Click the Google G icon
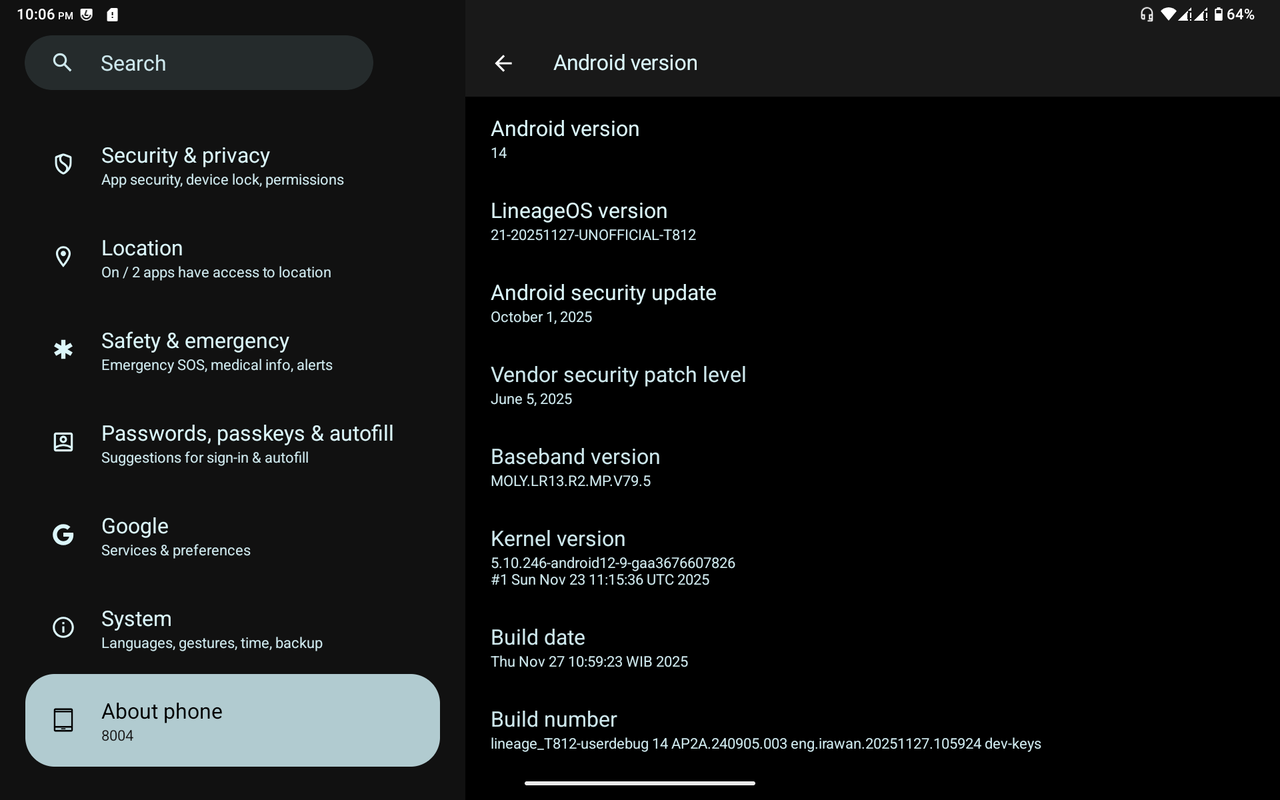 [x=63, y=535]
